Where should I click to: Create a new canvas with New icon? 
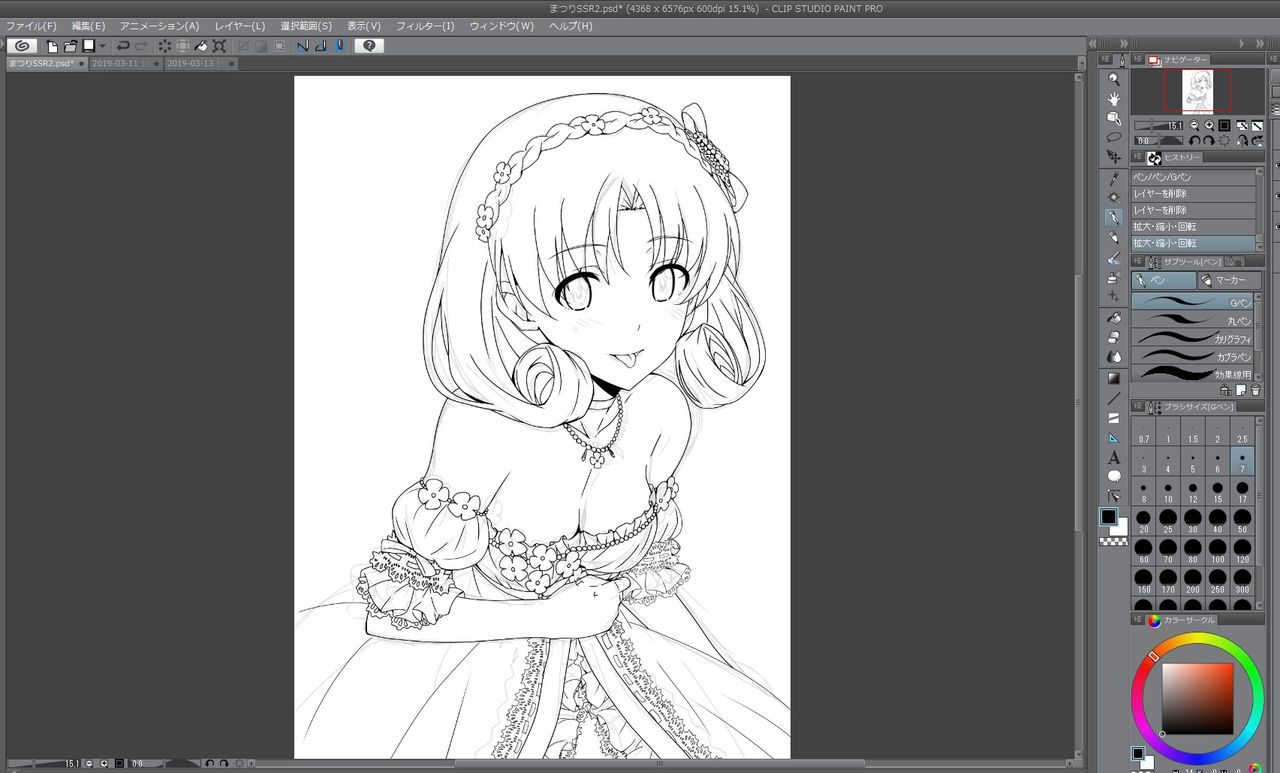[x=53, y=46]
